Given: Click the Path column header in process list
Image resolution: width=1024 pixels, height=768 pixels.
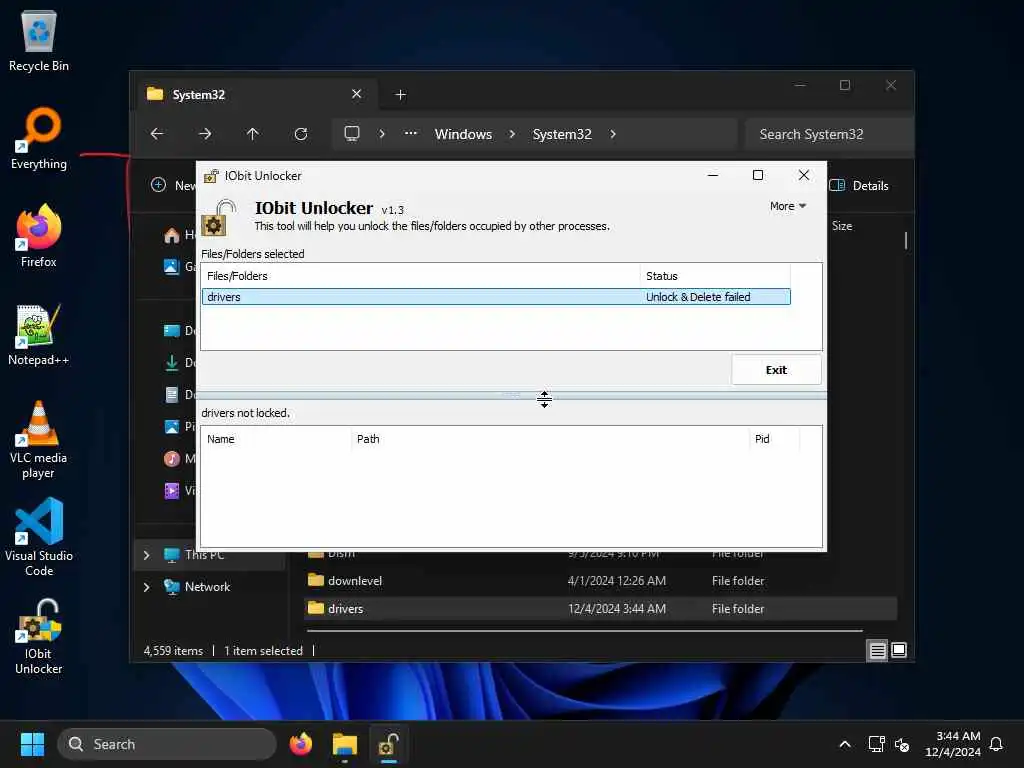Looking at the screenshot, I should coord(550,439).
